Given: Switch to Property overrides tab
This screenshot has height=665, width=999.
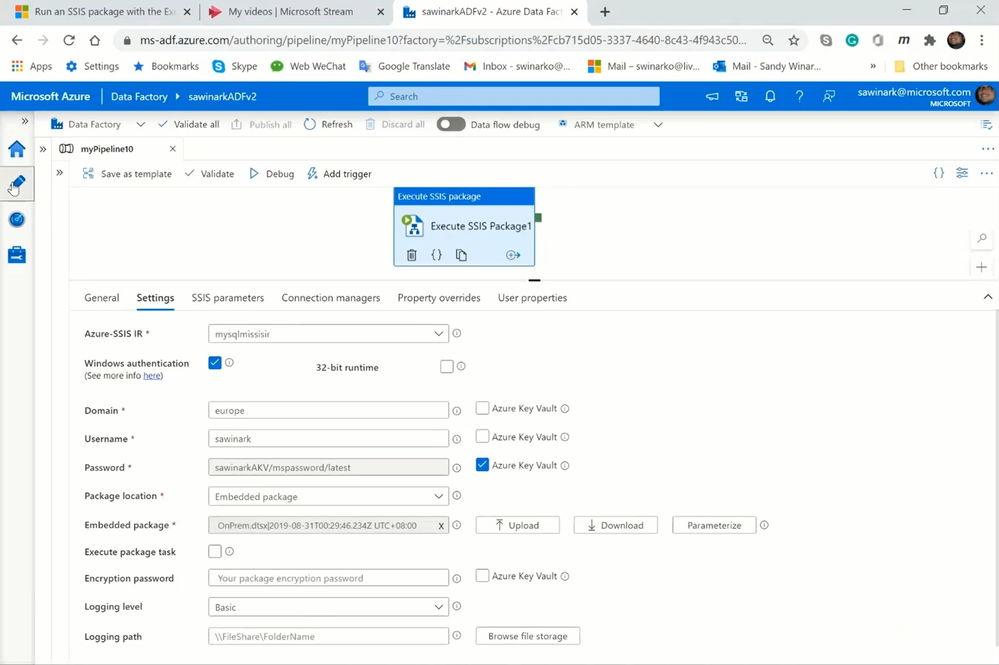Looking at the screenshot, I should pyautogui.click(x=439, y=297).
